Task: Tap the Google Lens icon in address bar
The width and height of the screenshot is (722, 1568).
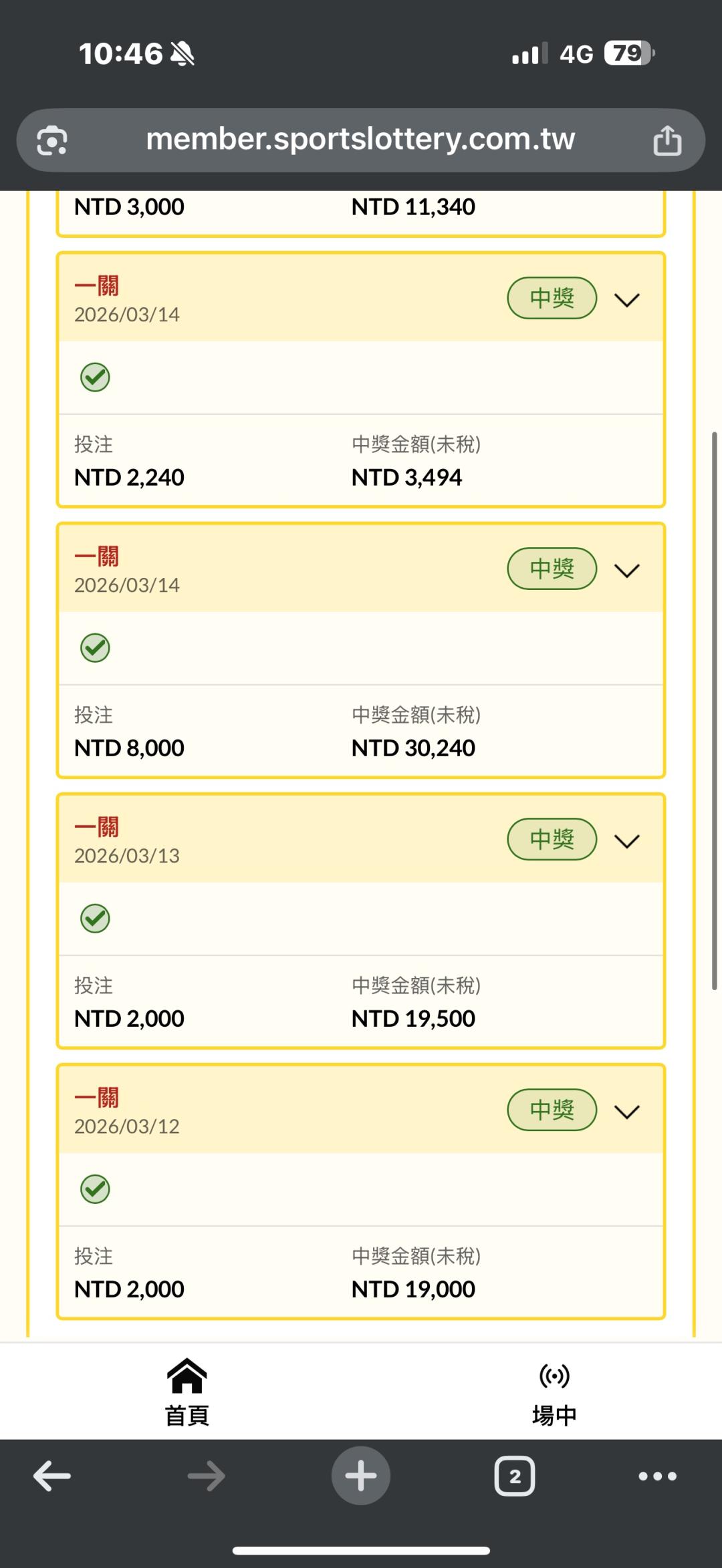Action: point(52,140)
